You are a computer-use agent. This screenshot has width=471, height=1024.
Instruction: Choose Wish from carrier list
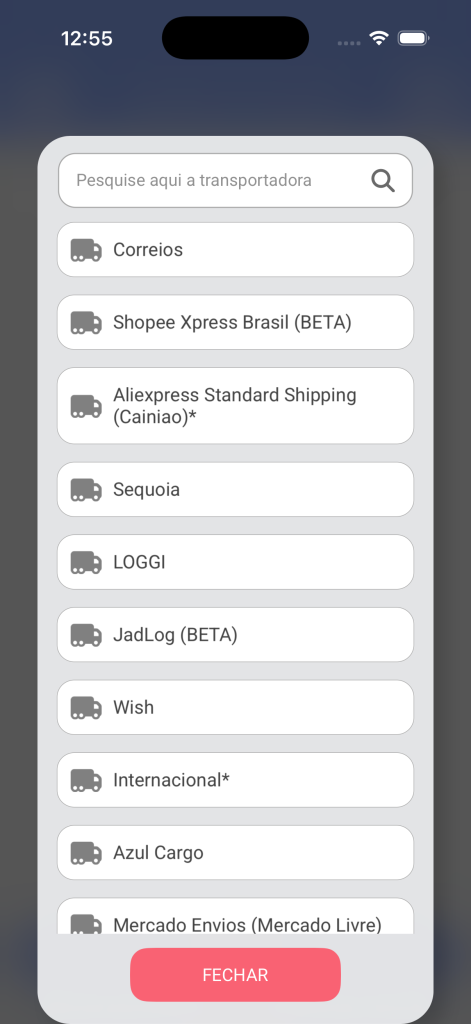click(235, 707)
